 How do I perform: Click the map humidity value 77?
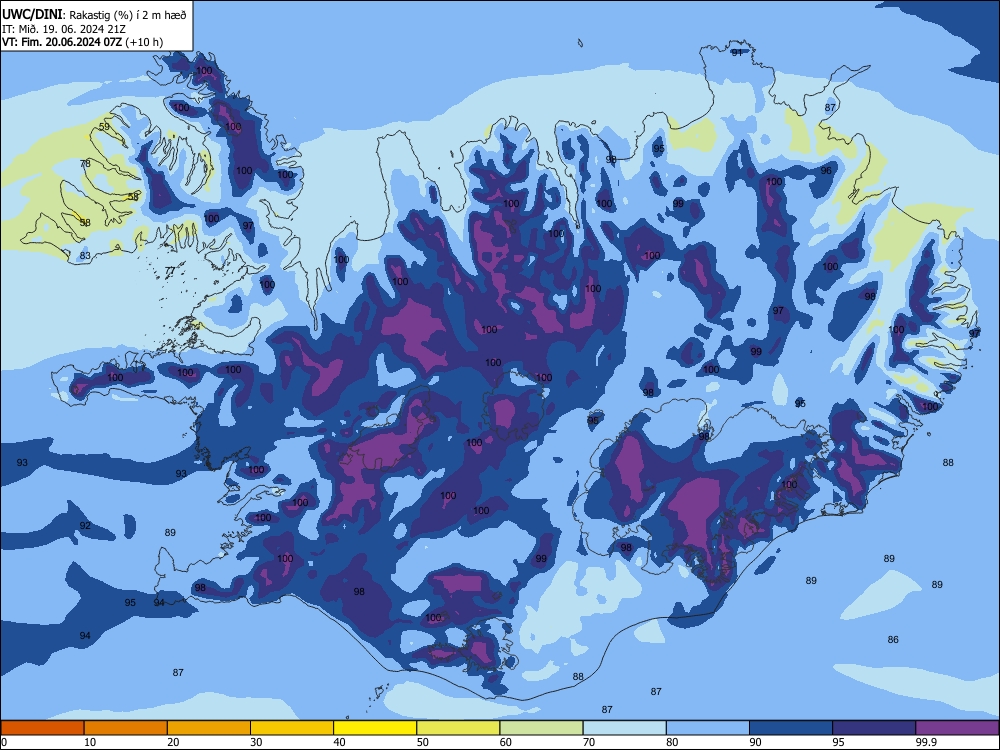(x=170, y=271)
